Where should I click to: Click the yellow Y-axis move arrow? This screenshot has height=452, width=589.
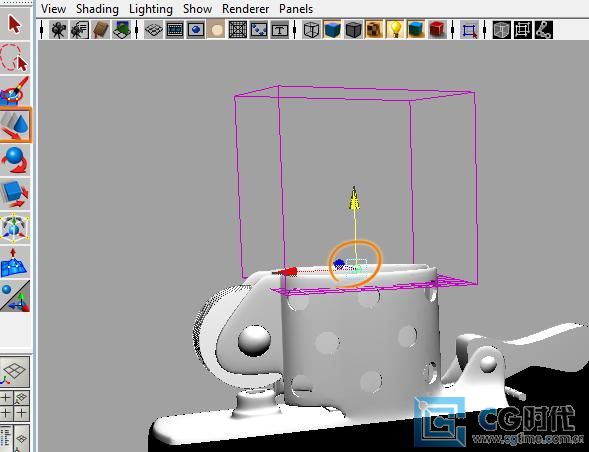354,198
